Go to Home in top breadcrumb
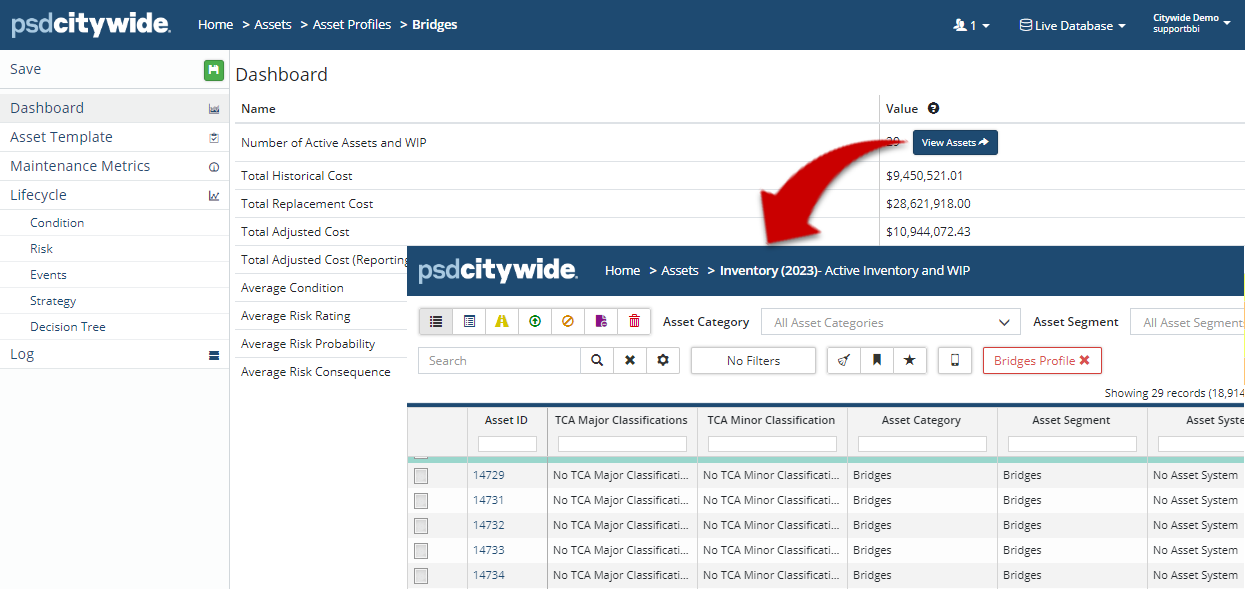The width and height of the screenshot is (1245, 589). point(215,25)
